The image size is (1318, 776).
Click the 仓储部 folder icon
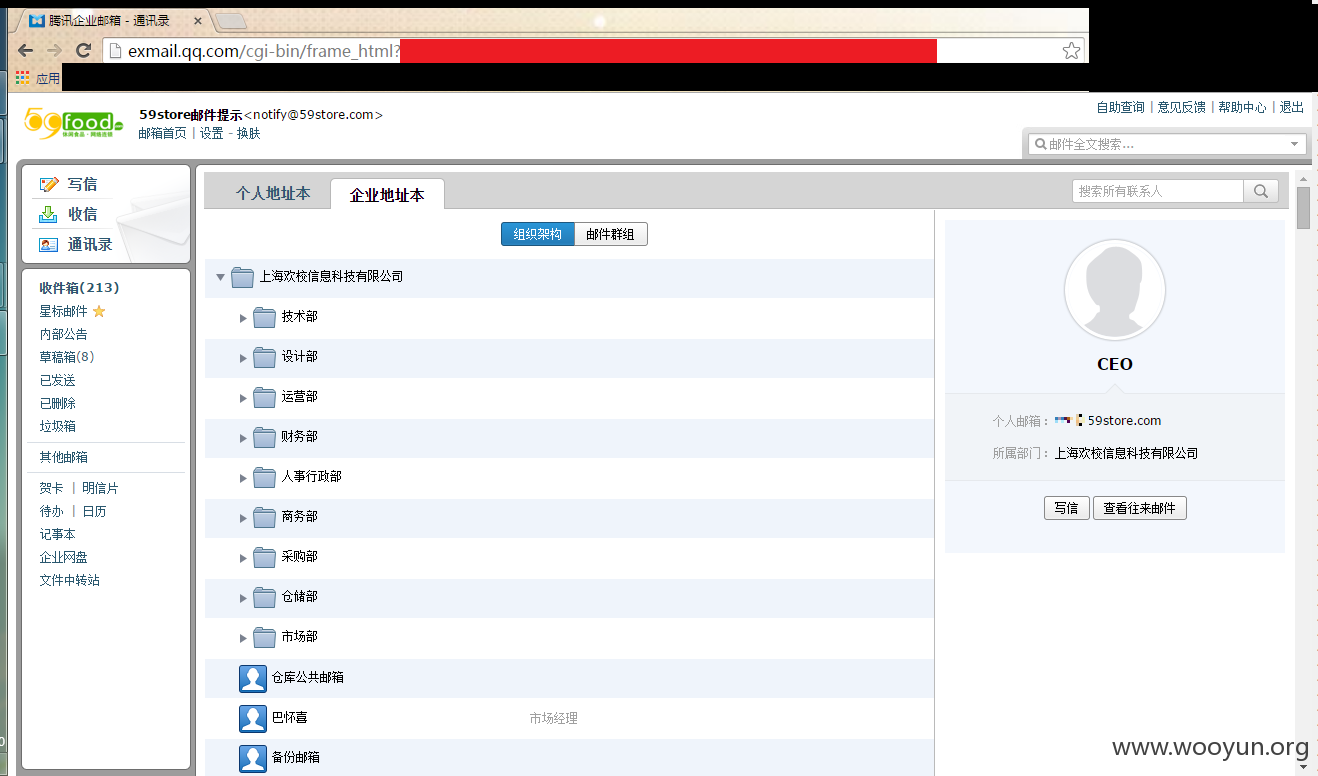click(264, 597)
